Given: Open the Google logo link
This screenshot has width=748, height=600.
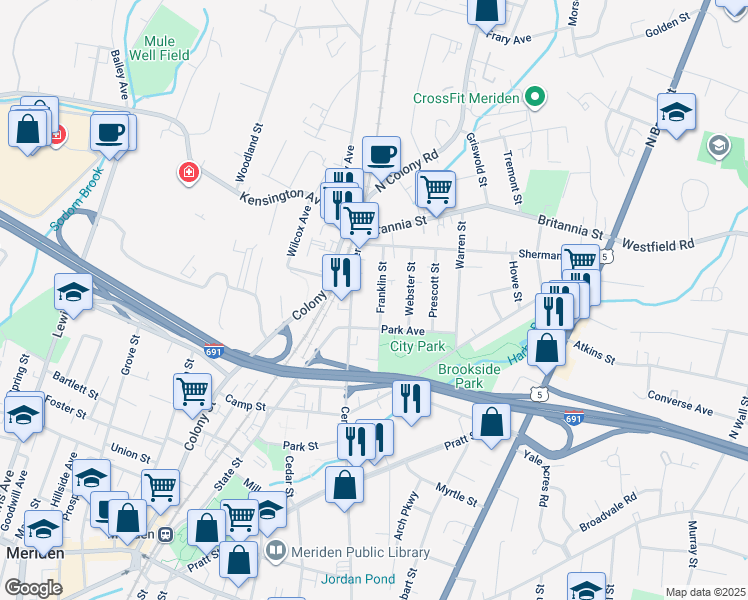Looking at the screenshot, I should click(x=34, y=588).
